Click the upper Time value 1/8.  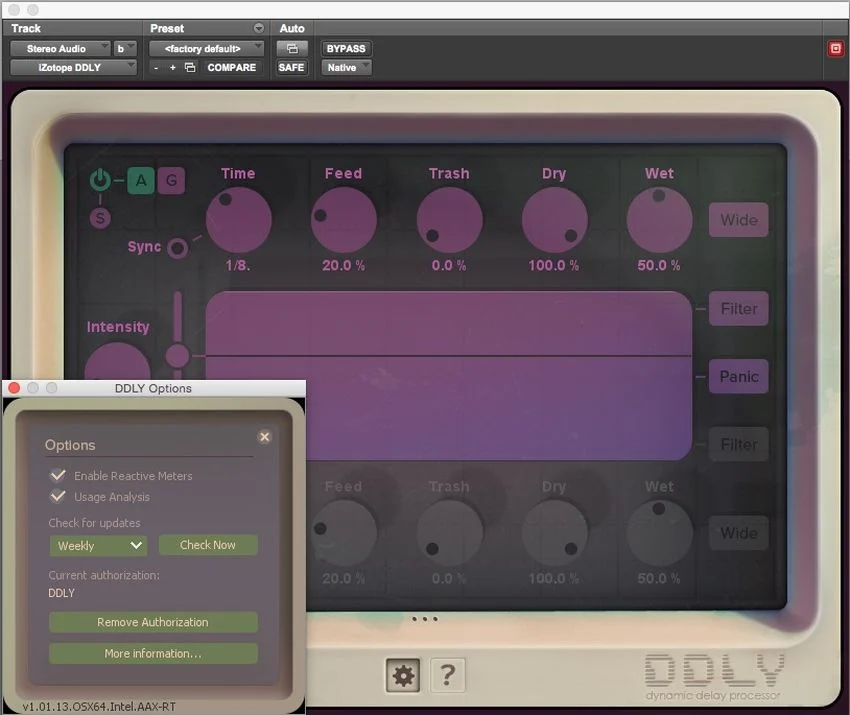point(238,266)
